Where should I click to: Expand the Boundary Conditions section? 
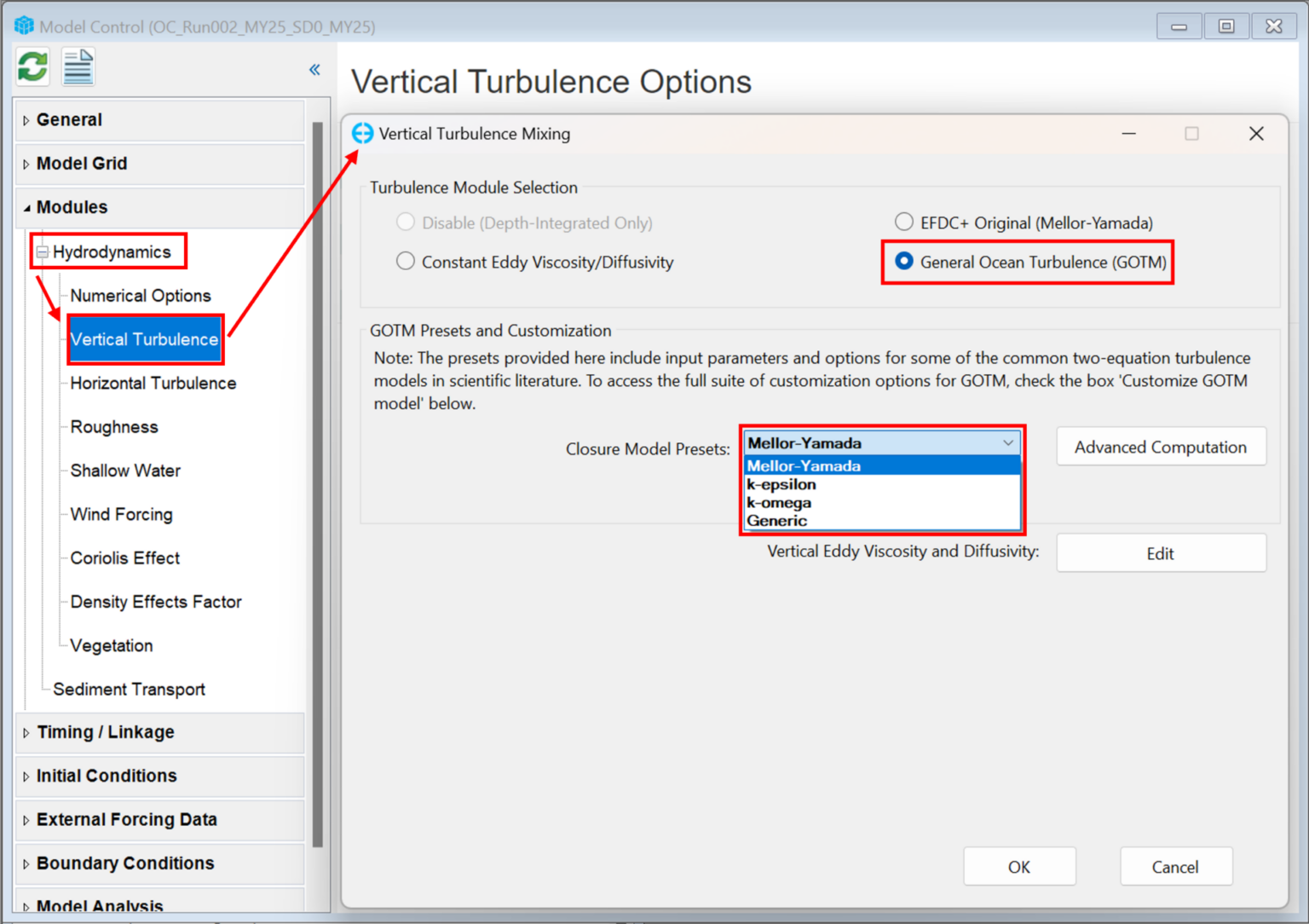pos(124,863)
